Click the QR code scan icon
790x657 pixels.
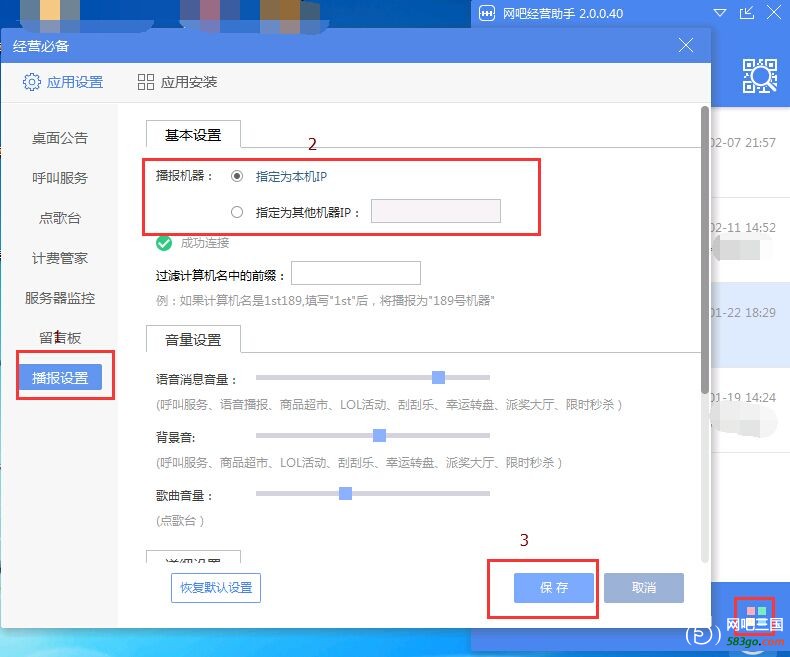760,76
